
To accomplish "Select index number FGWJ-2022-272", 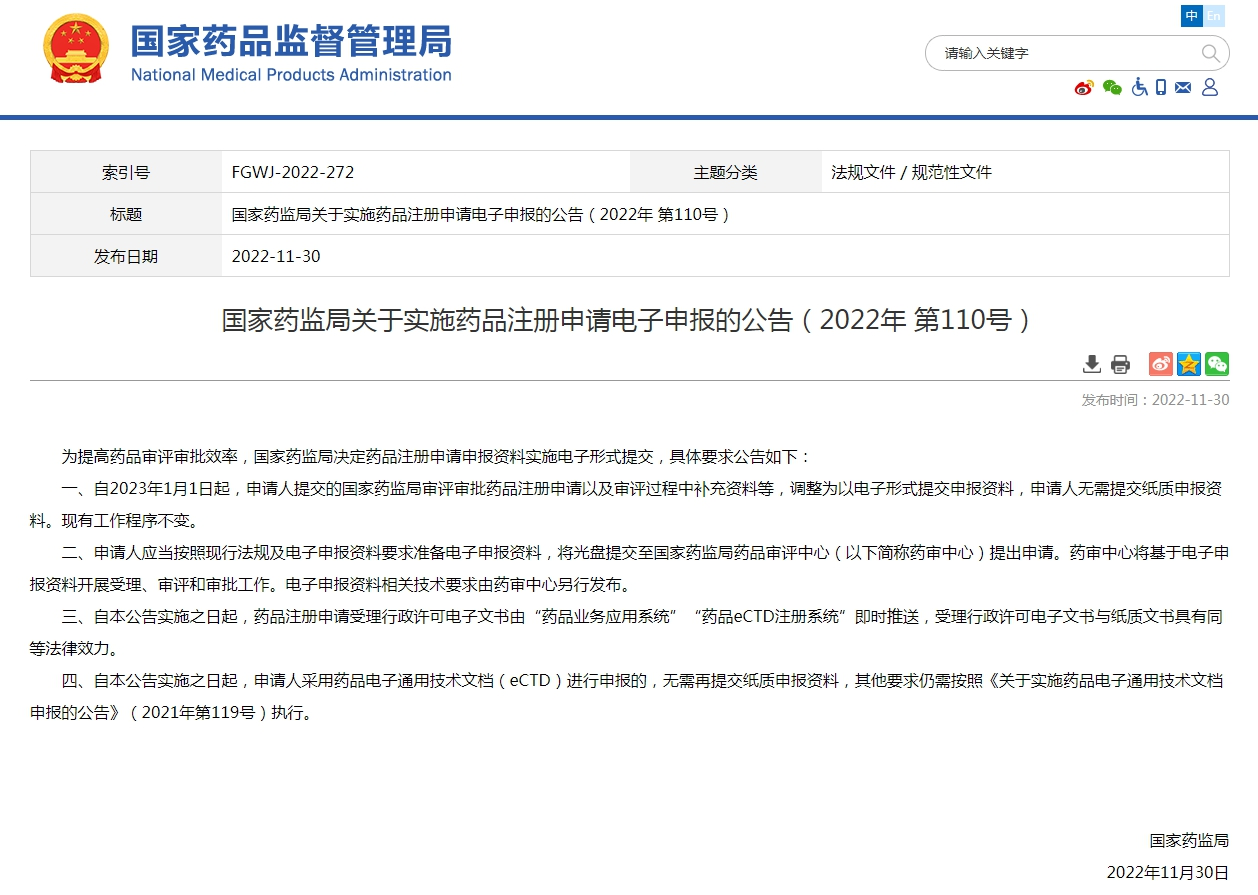I will pos(293,172).
